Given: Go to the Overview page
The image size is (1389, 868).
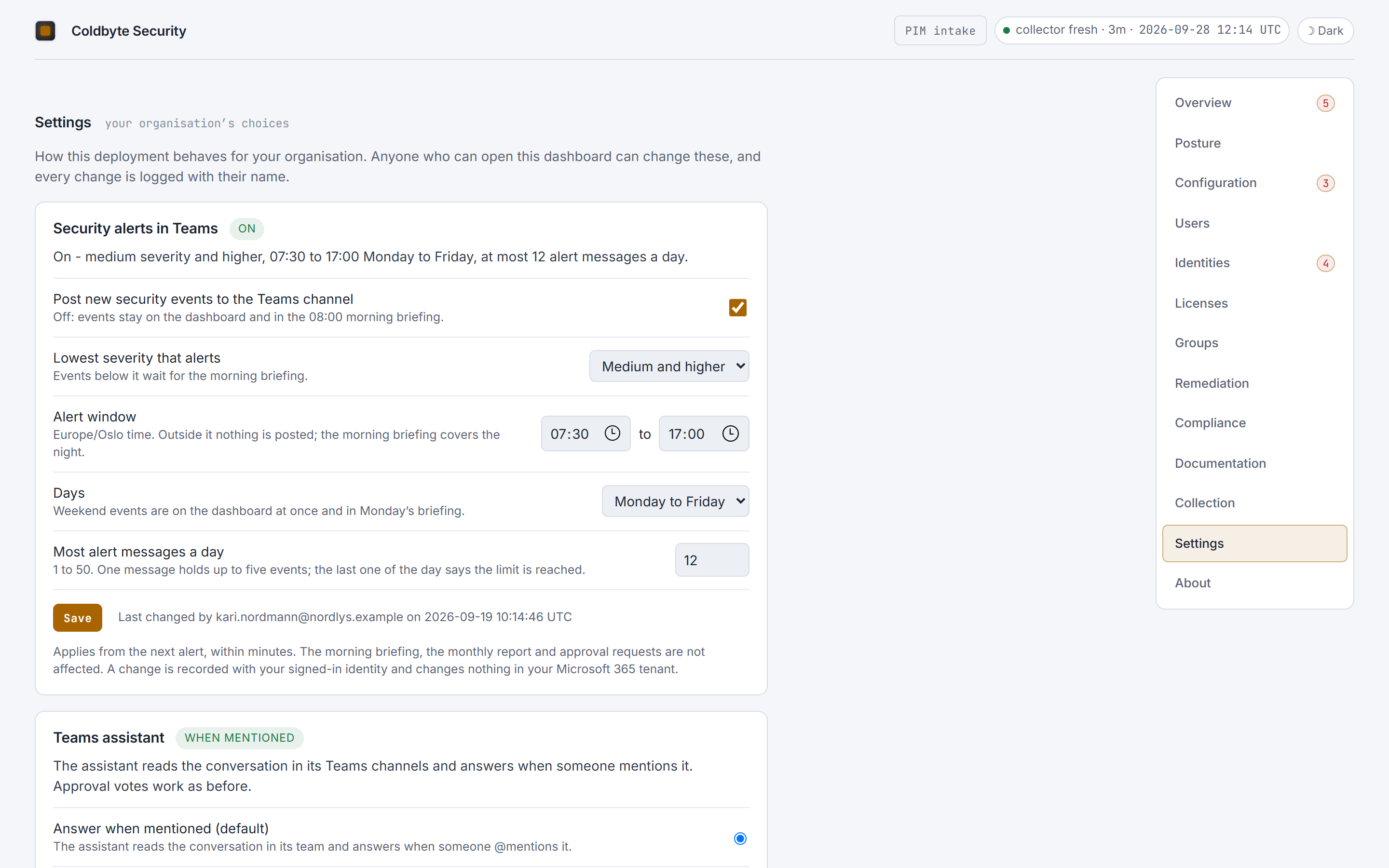Looking at the screenshot, I should click(1254, 103).
